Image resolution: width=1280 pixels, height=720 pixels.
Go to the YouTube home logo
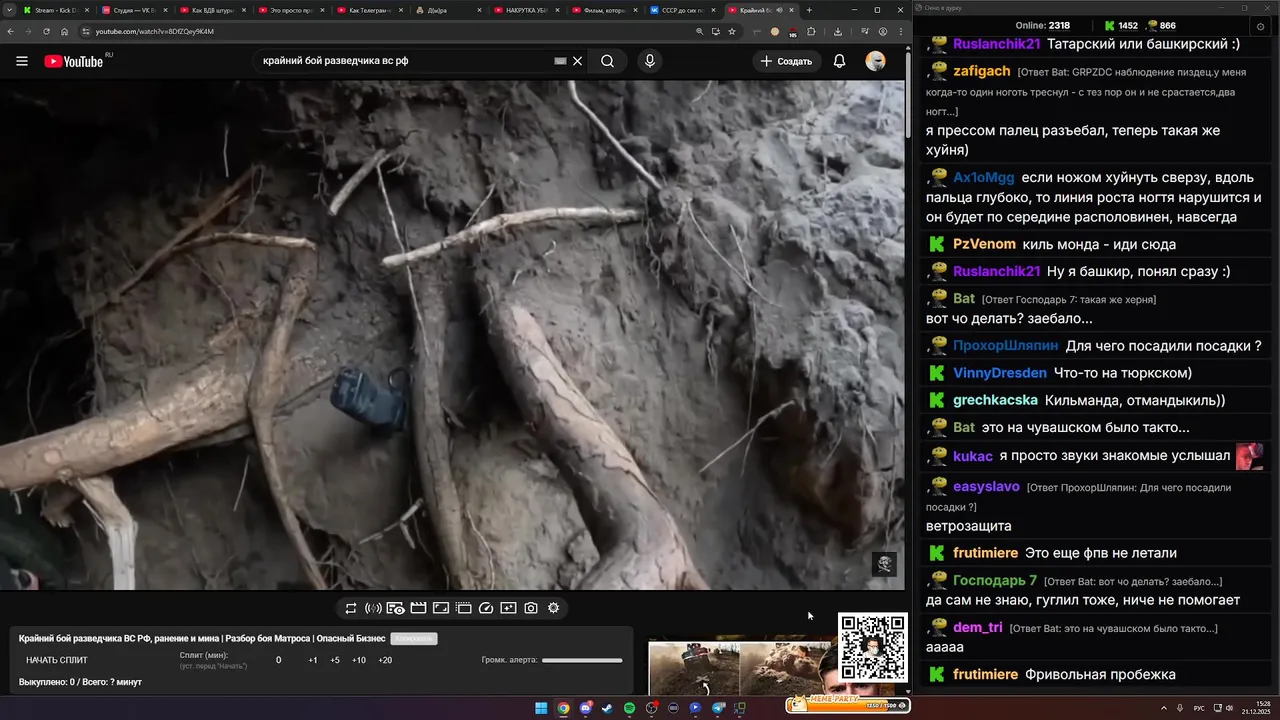coord(74,61)
